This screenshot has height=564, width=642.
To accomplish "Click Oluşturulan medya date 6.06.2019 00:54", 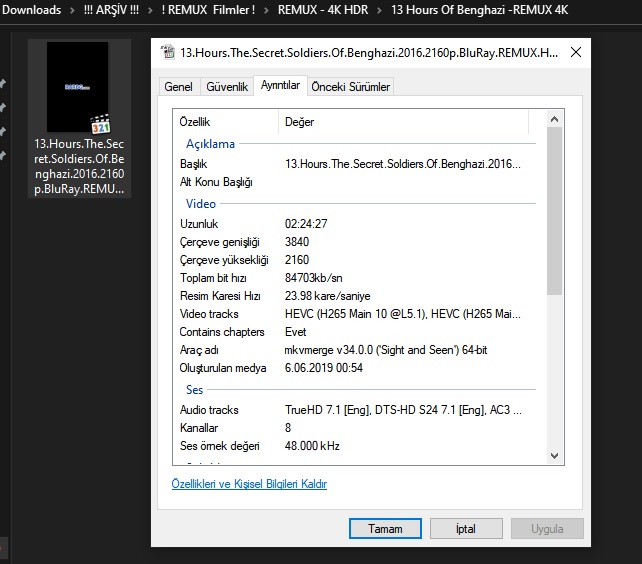I will tap(323, 368).
